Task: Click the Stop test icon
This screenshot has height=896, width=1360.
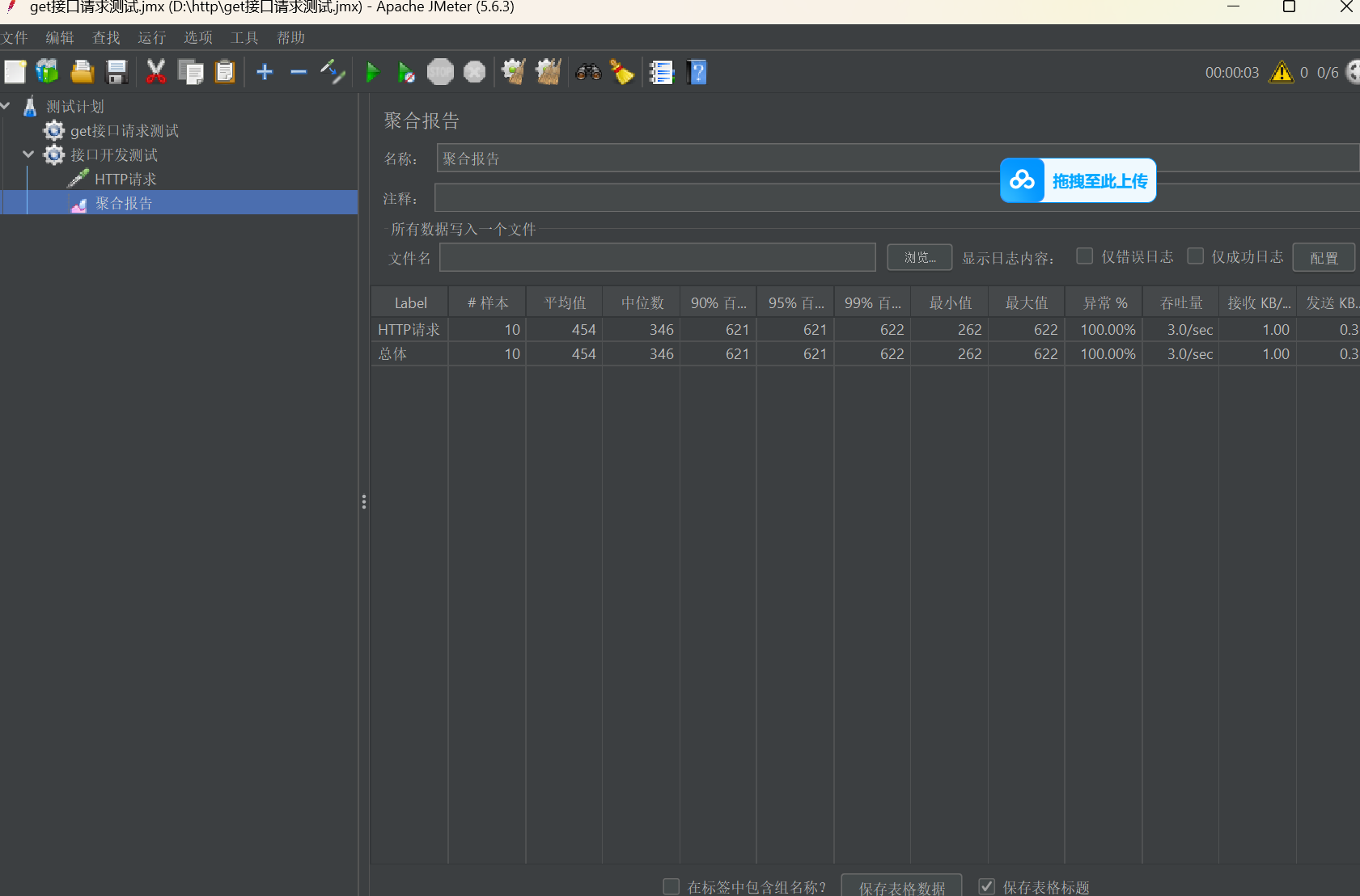Action: pos(440,72)
